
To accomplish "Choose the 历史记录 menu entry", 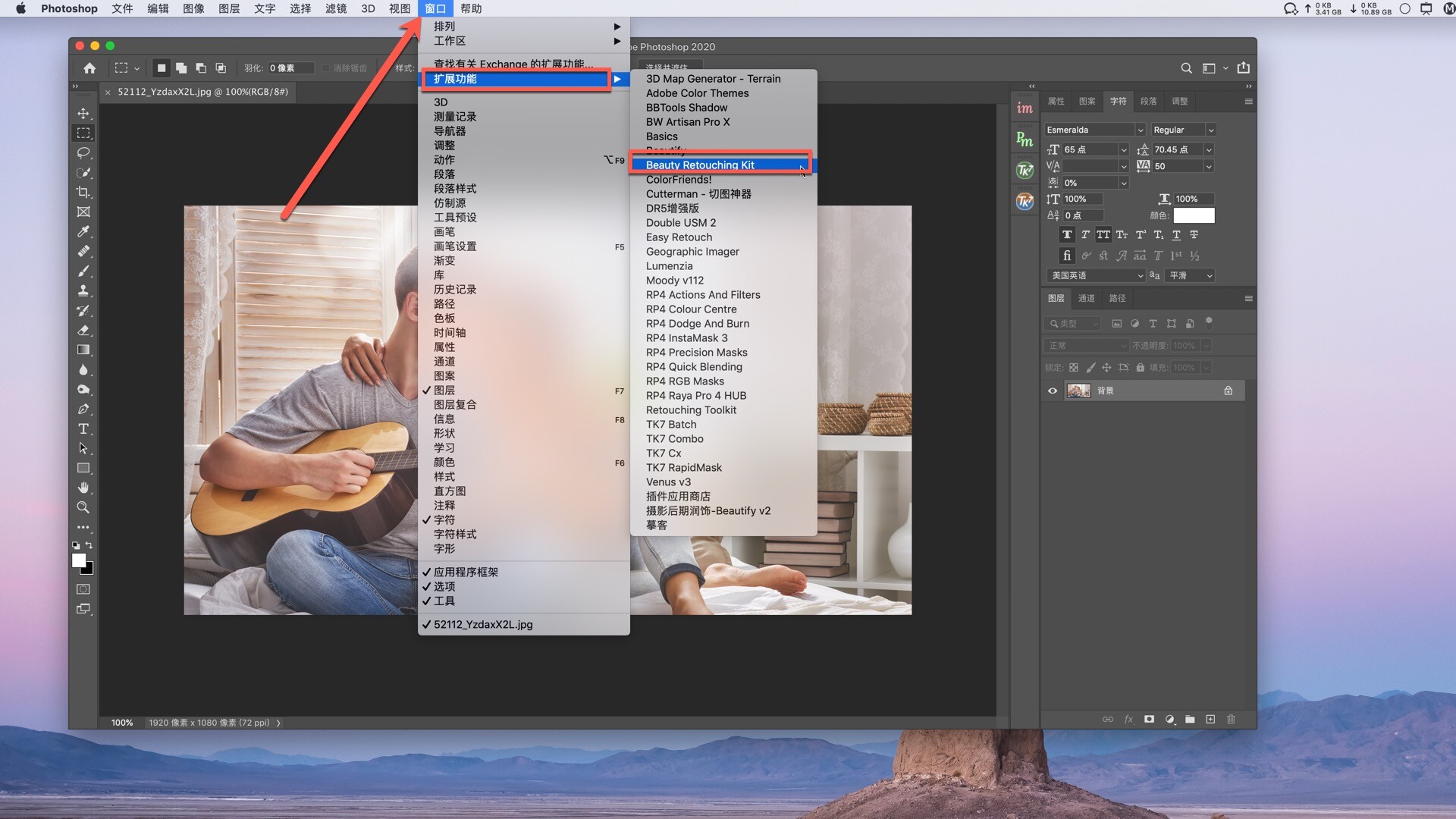I will click(523, 290).
